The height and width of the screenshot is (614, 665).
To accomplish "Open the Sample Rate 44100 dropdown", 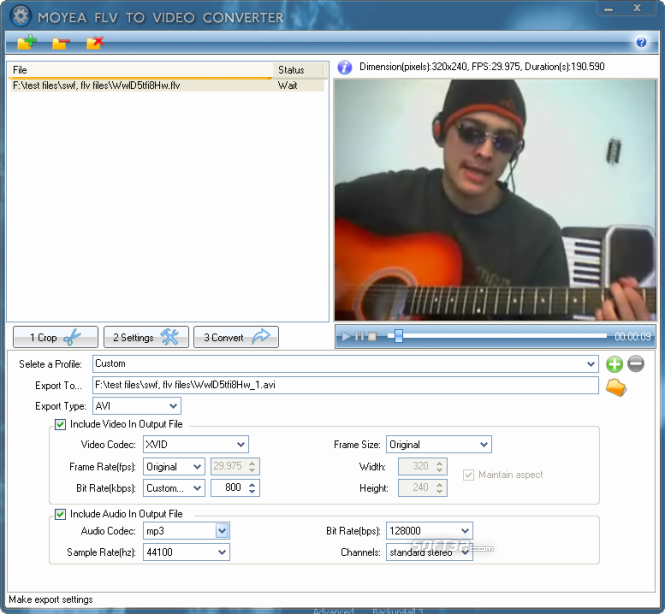I will coord(186,552).
